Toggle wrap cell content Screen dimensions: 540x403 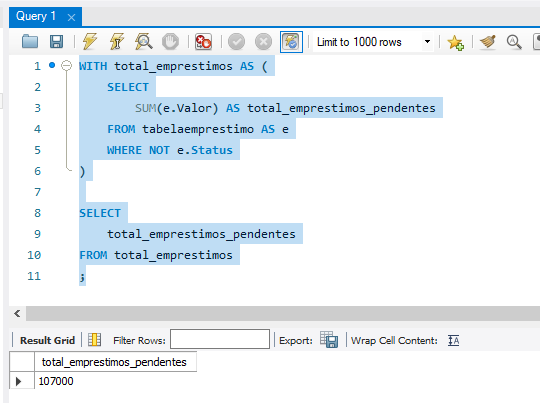click(454, 340)
